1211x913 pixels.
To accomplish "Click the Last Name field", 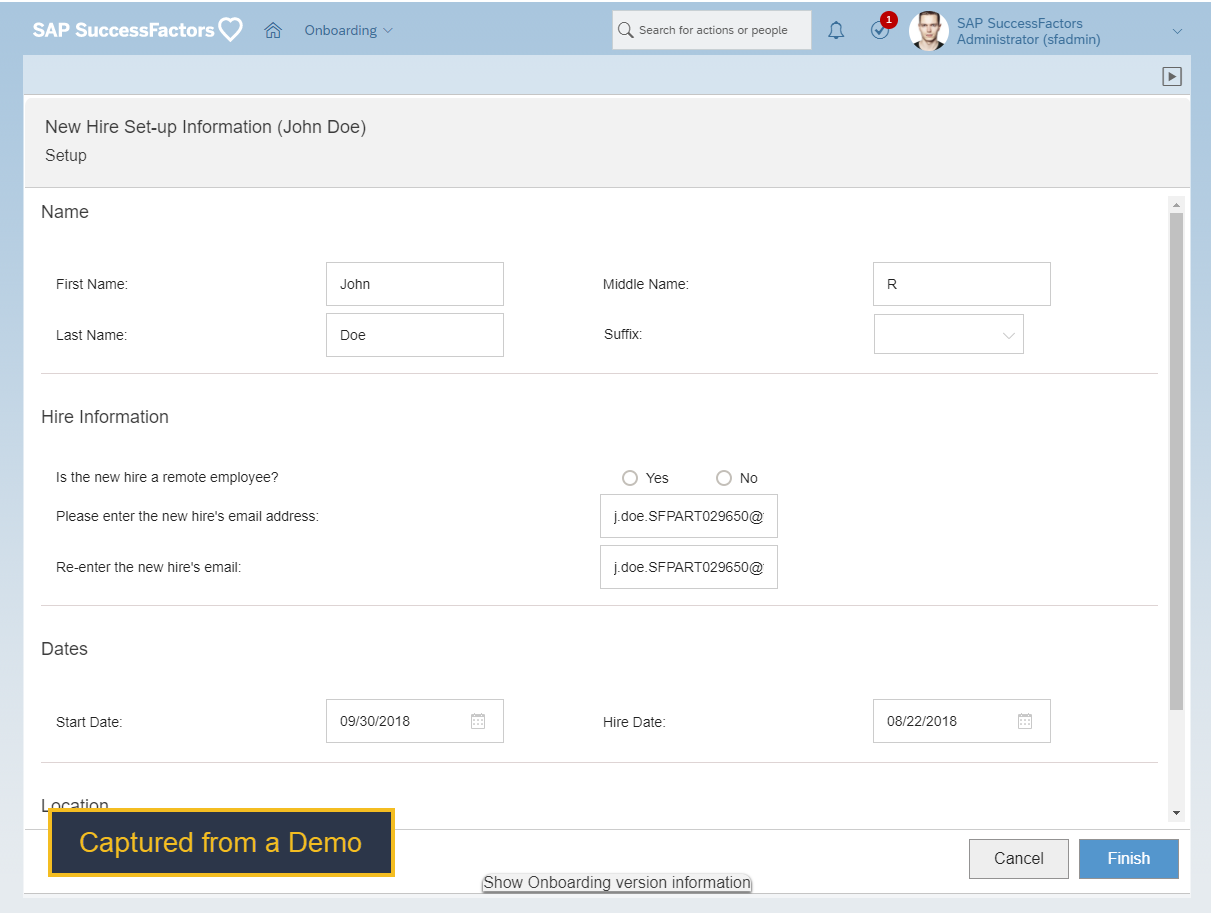I will click(415, 335).
